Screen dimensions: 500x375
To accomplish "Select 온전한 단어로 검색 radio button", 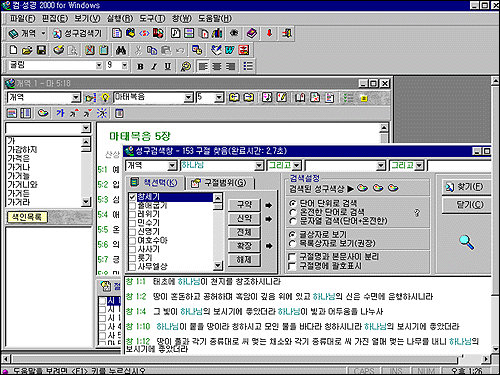I will [x=293, y=212].
